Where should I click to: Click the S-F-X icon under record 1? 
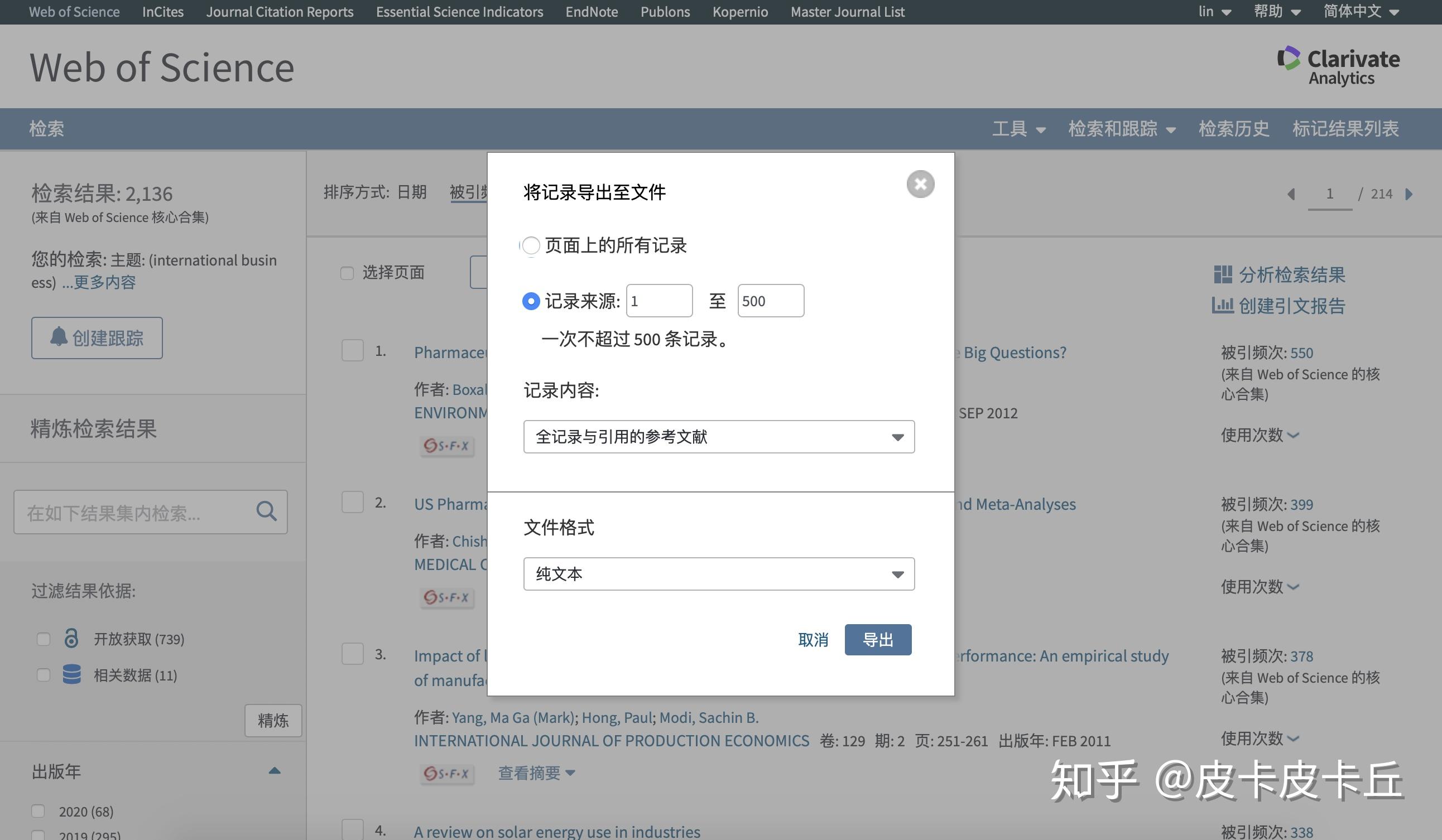point(446,447)
